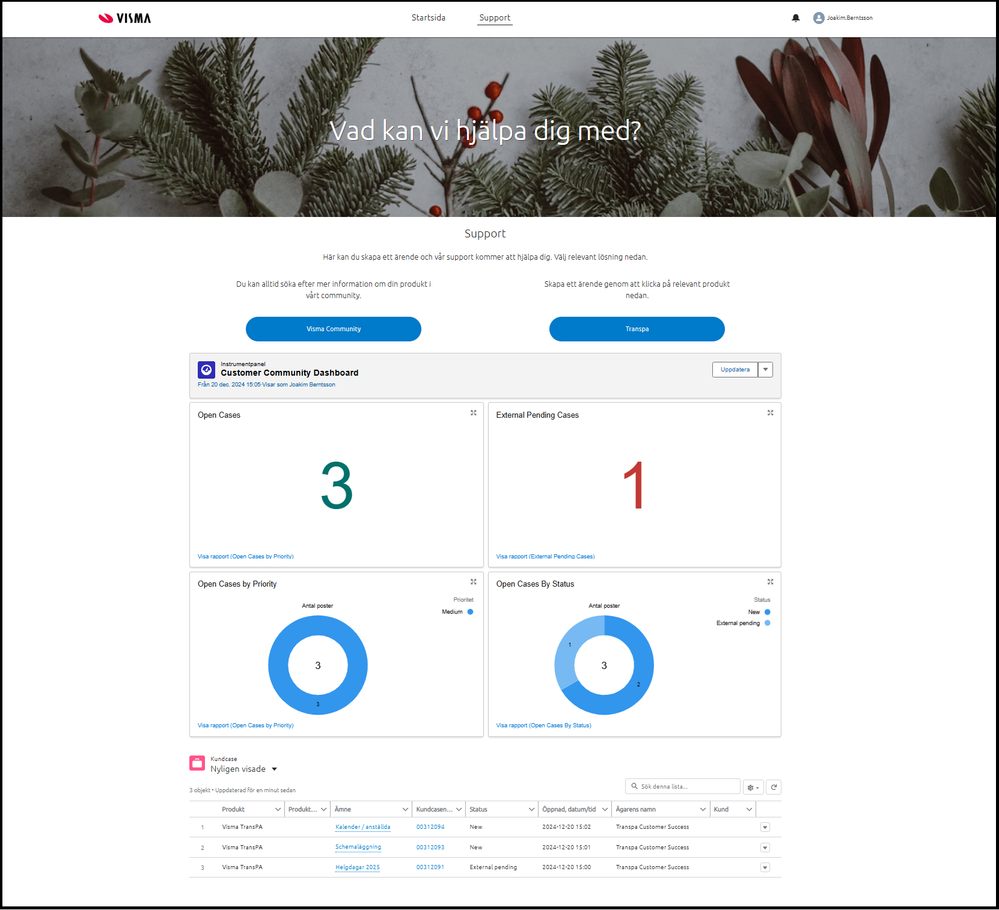Open the Kalender / anställda case

pyautogui.click(x=363, y=827)
